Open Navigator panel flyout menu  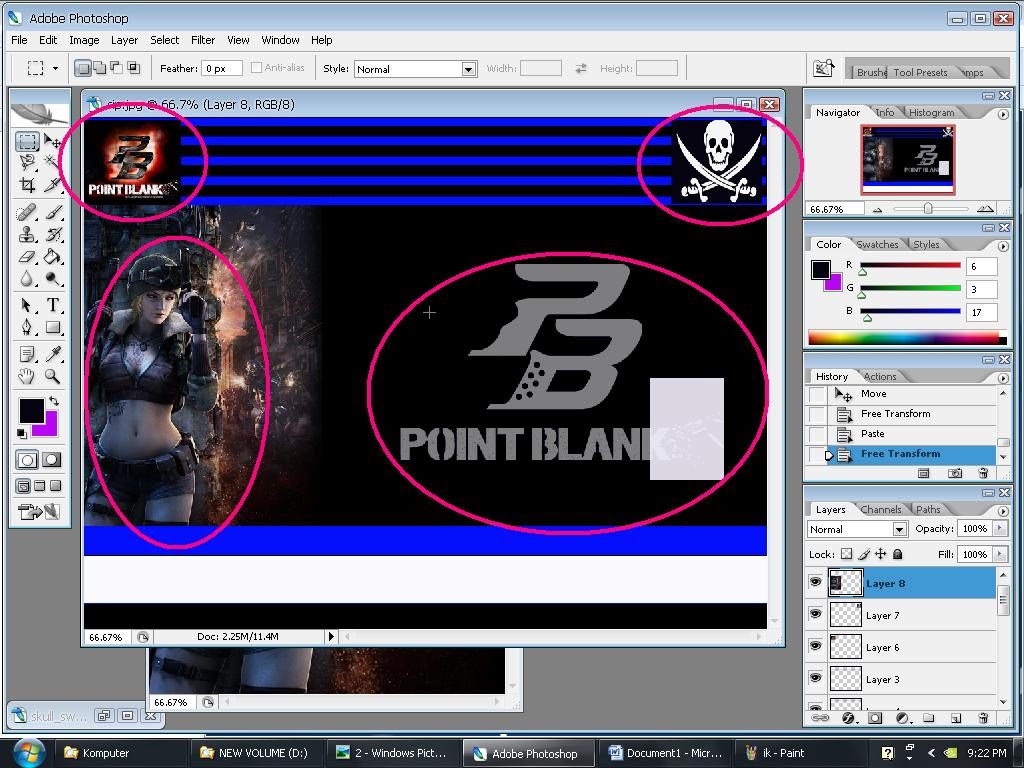[1003, 114]
